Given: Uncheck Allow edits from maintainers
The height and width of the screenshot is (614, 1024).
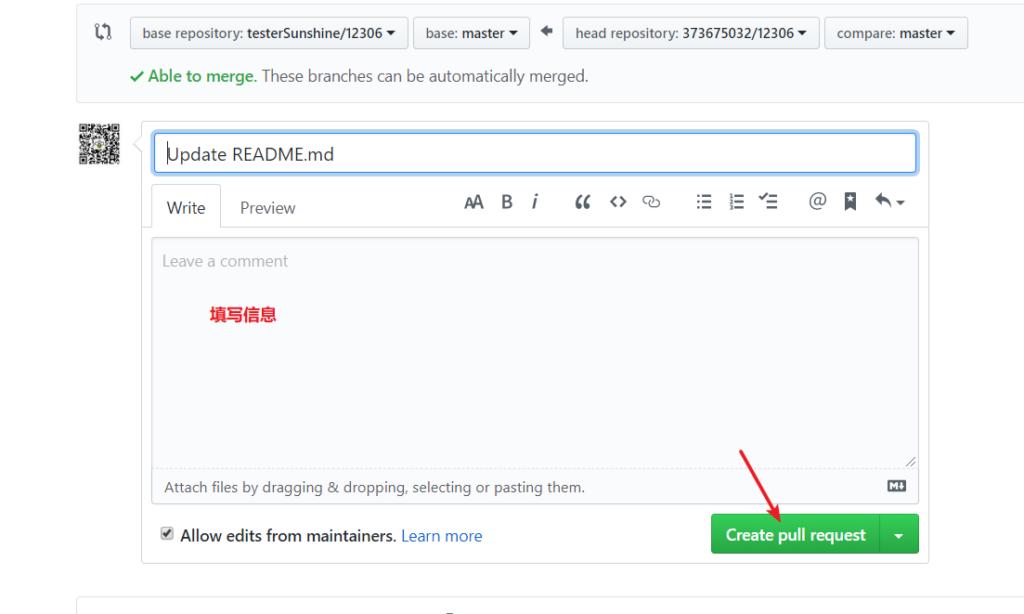Looking at the screenshot, I should click(x=166, y=534).
